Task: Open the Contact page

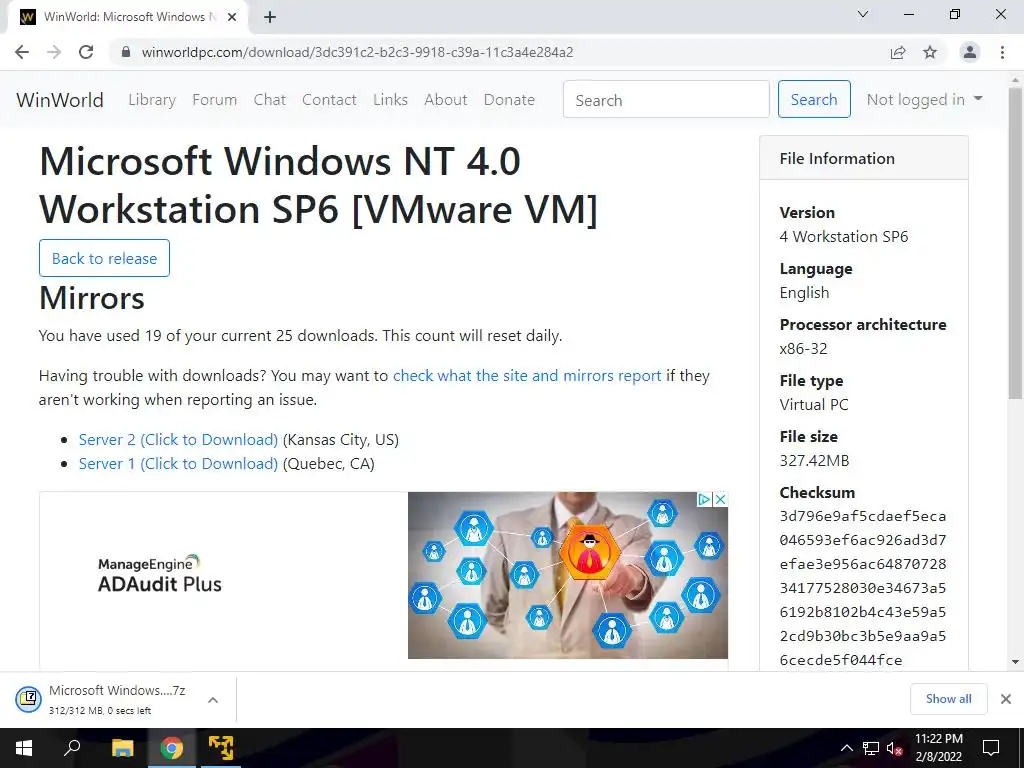Action: pyautogui.click(x=329, y=100)
